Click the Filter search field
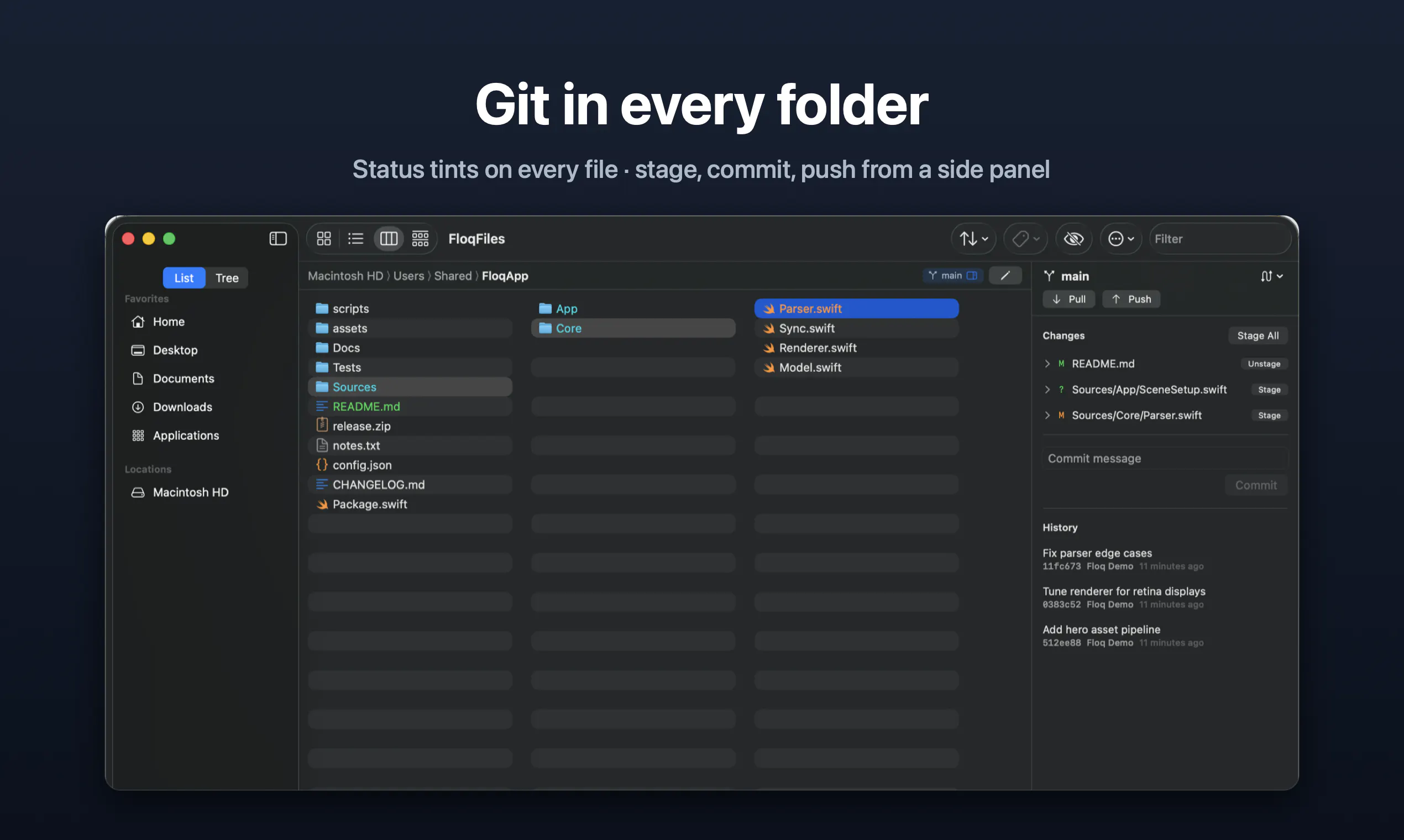Viewport: 1404px width, 840px height. tap(1220, 238)
